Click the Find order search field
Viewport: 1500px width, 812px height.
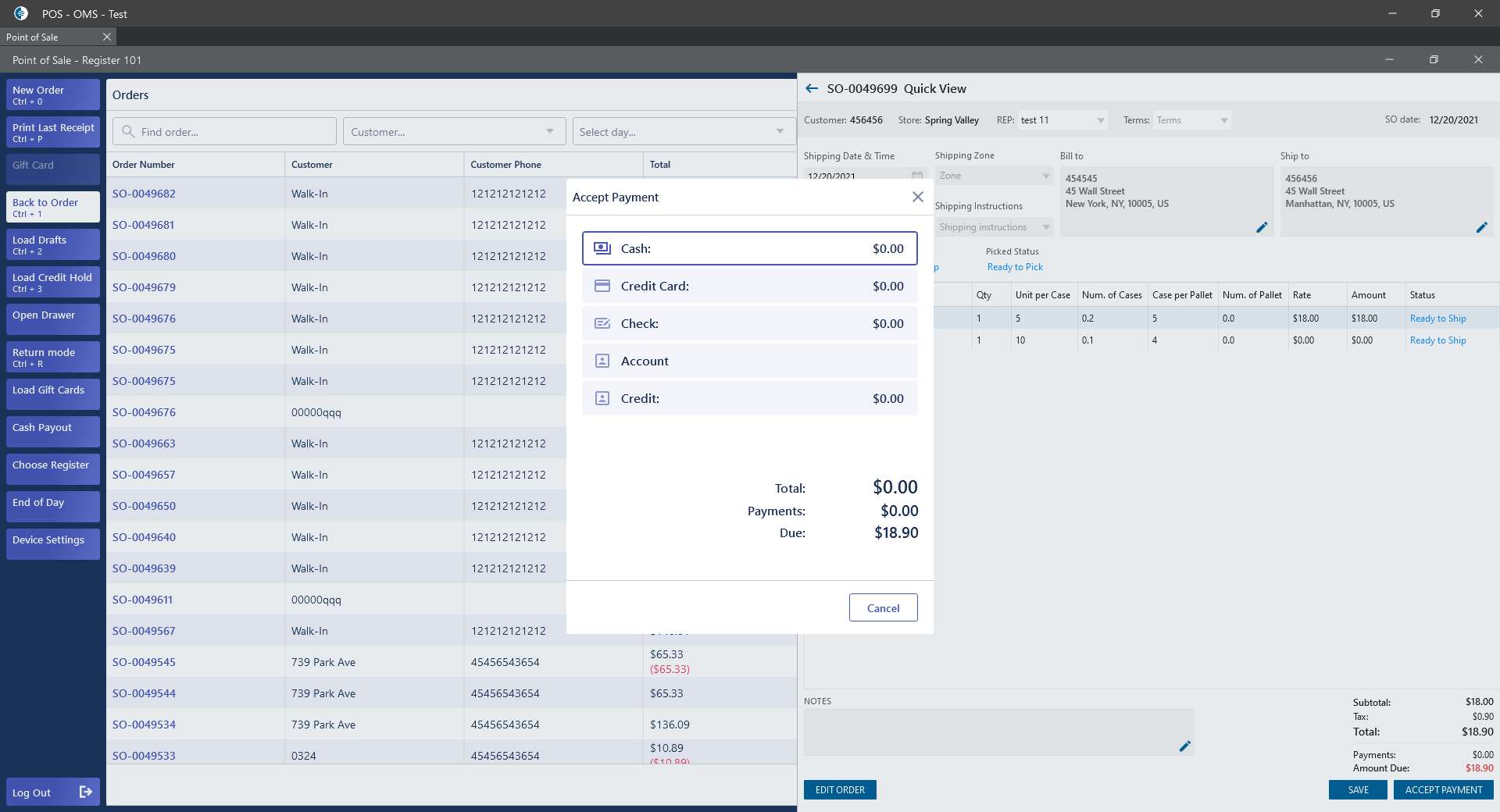tap(225, 132)
